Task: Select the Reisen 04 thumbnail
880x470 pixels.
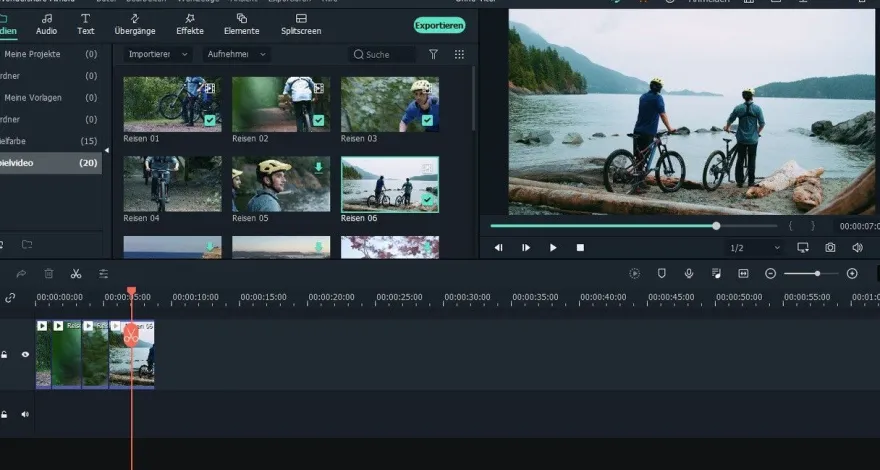Action: (172, 184)
